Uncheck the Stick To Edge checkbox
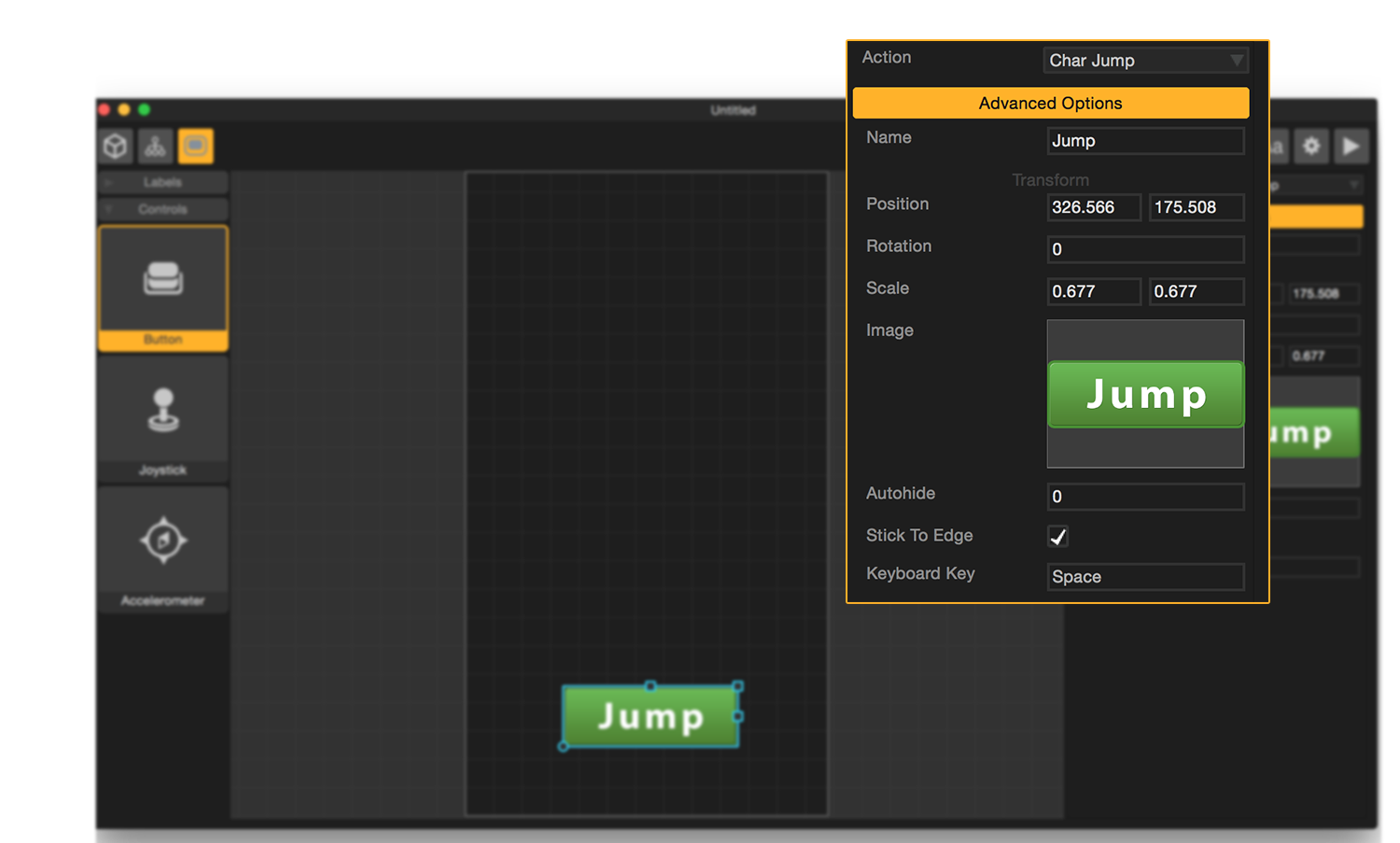Image resolution: width=1400 pixels, height=843 pixels. tap(1057, 537)
